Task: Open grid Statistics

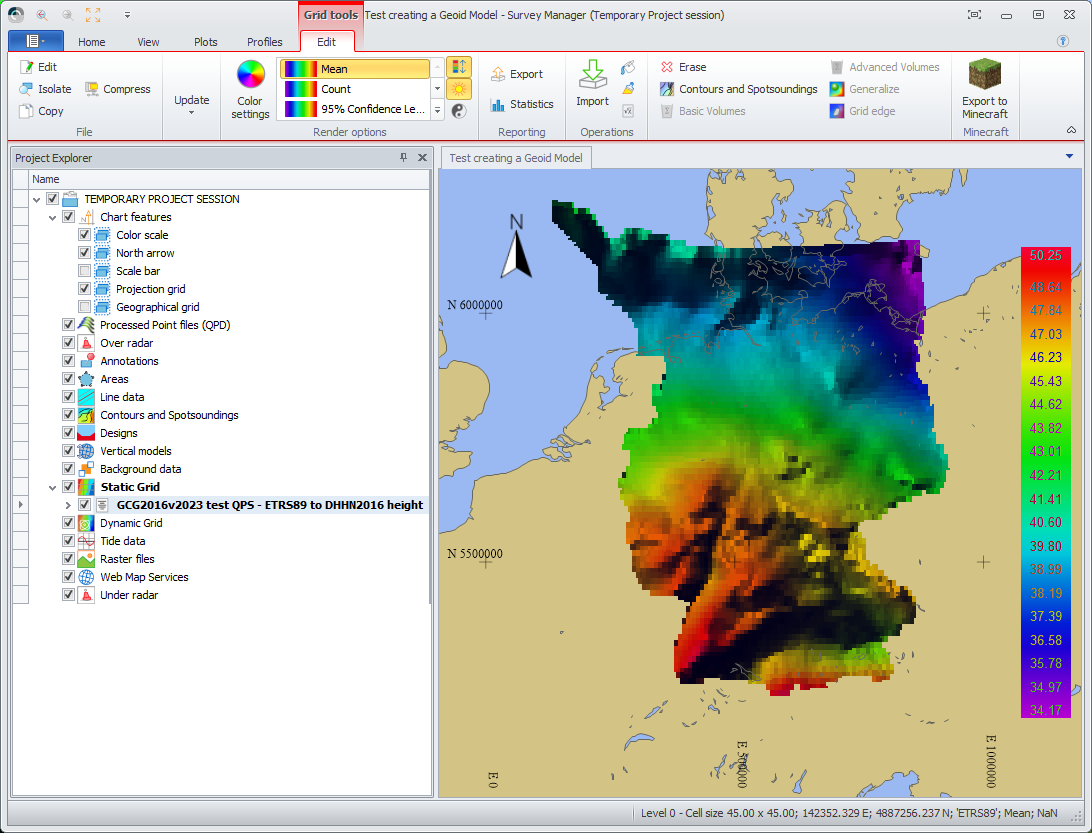Action: 521,104
